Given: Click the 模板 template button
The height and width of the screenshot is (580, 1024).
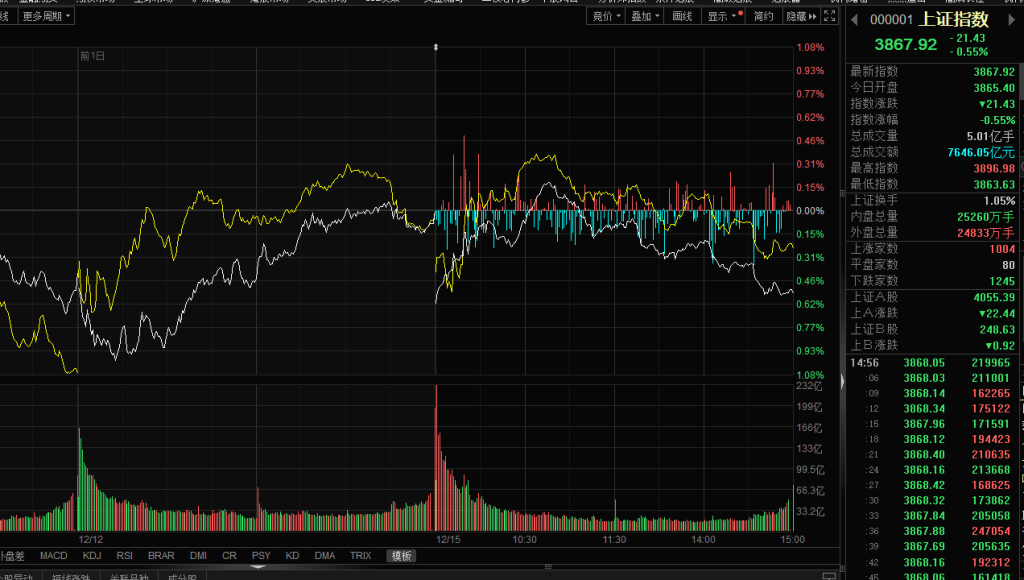Looking at the screenshot, I should pos(401,556).
